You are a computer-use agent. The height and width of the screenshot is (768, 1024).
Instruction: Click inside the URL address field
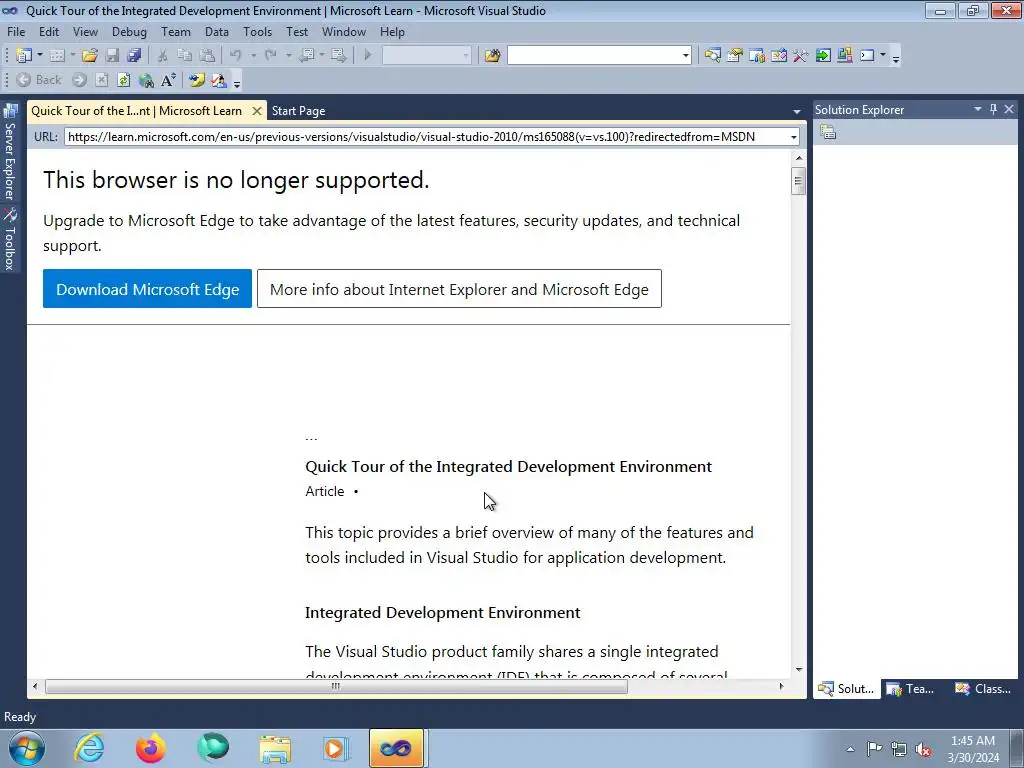click(426, 137)
